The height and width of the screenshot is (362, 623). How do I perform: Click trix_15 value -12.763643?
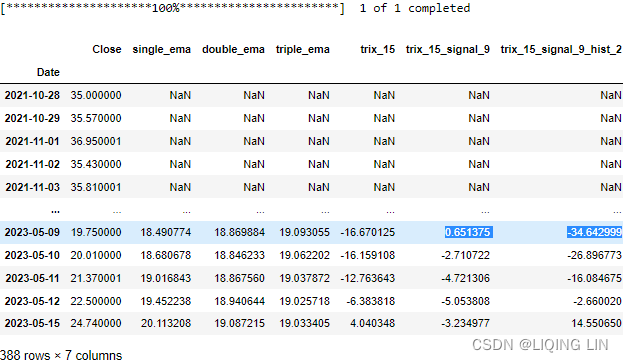(x=368, y=279)
